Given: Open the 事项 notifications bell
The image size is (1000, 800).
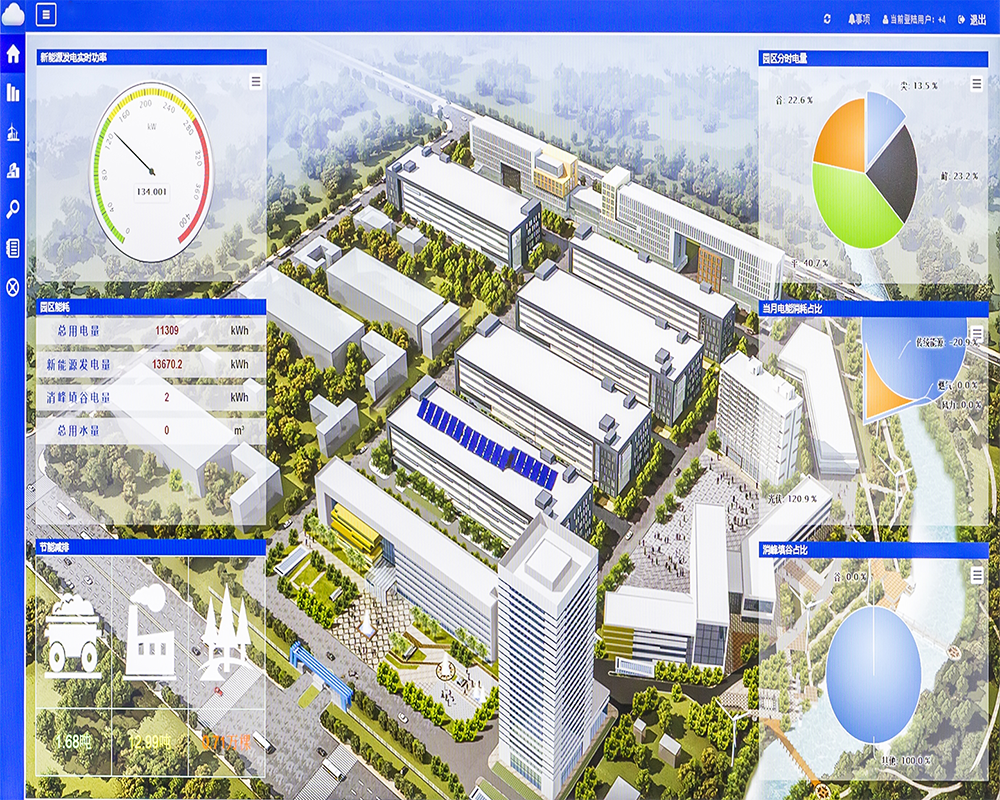Looking at the screenshot, I should click(859, 19).
